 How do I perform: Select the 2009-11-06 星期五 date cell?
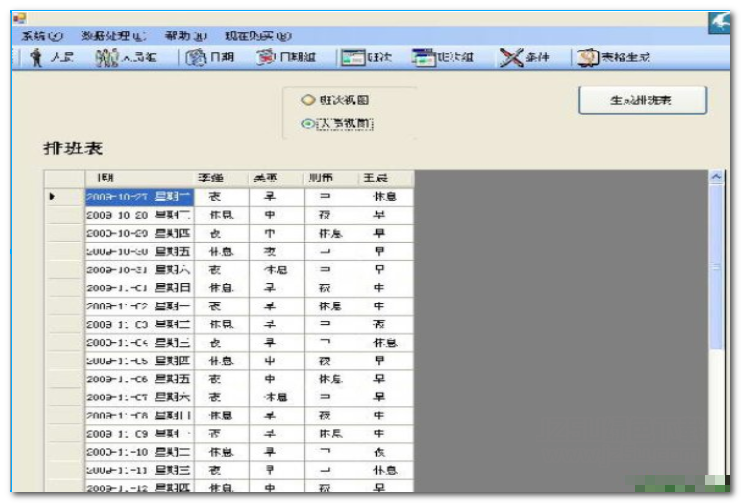(x=139, y=379)
